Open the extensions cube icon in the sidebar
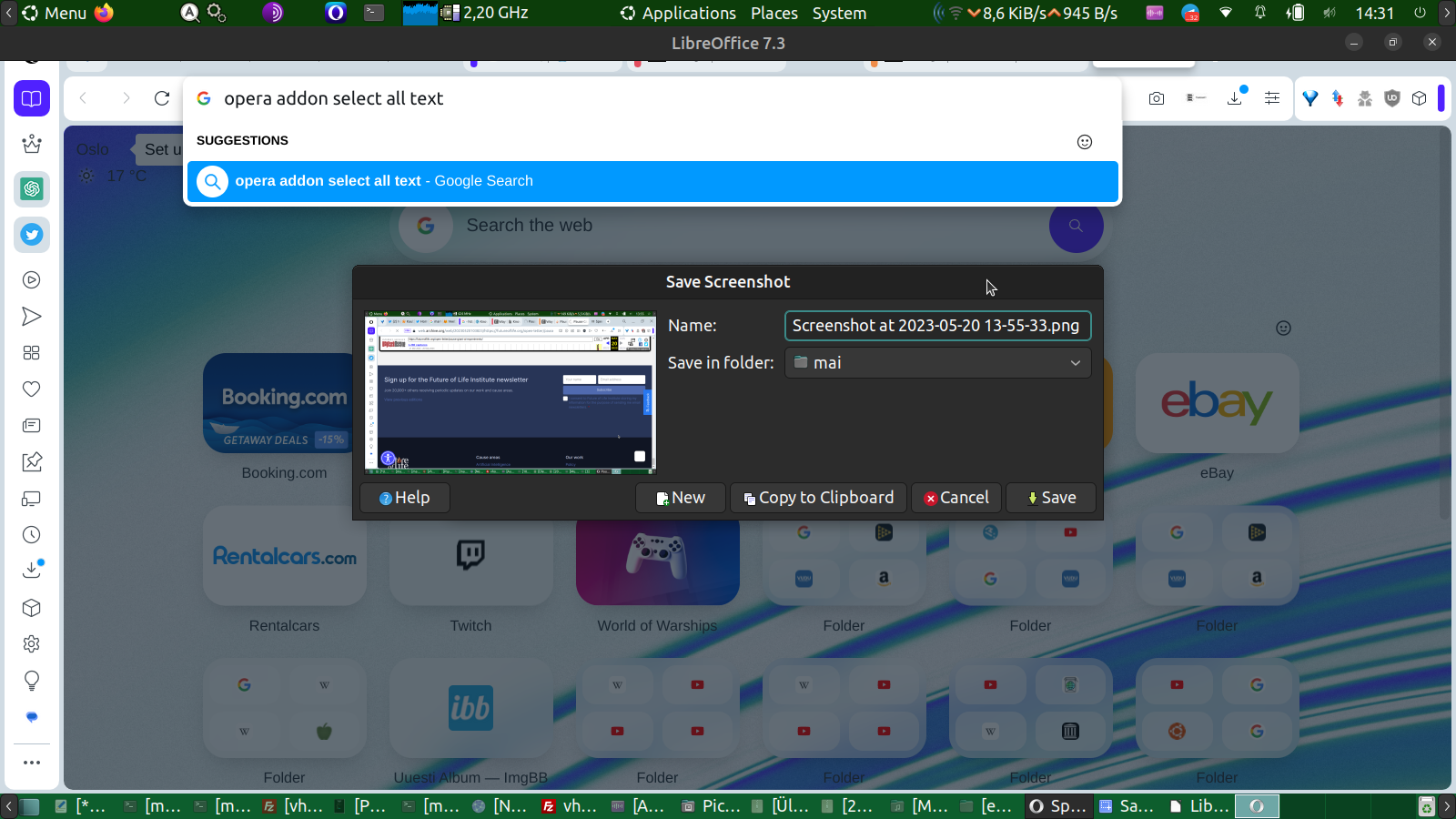1456x819 pixels. (32, 608)
